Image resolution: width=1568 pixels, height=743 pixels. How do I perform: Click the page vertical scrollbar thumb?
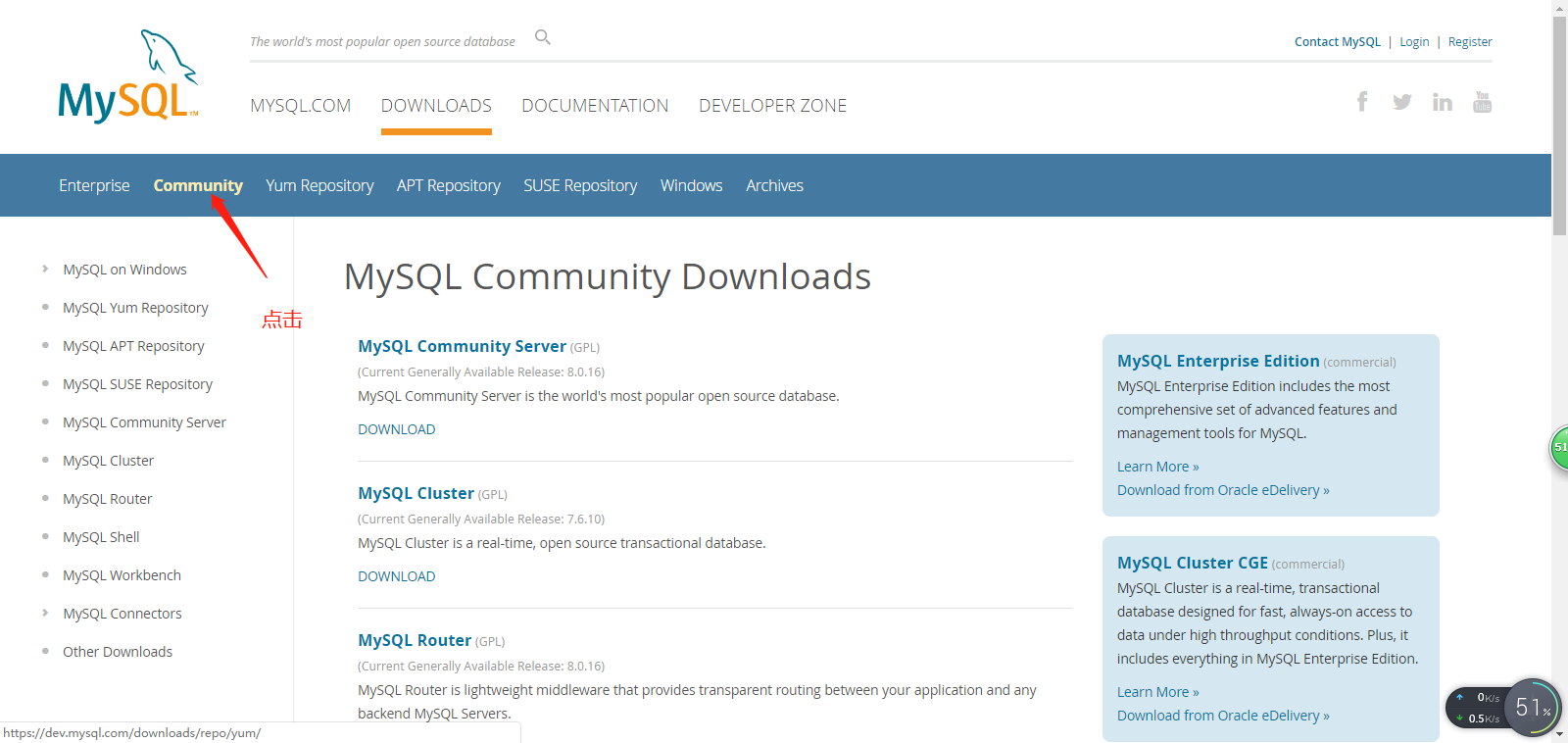click(1559, 125)
